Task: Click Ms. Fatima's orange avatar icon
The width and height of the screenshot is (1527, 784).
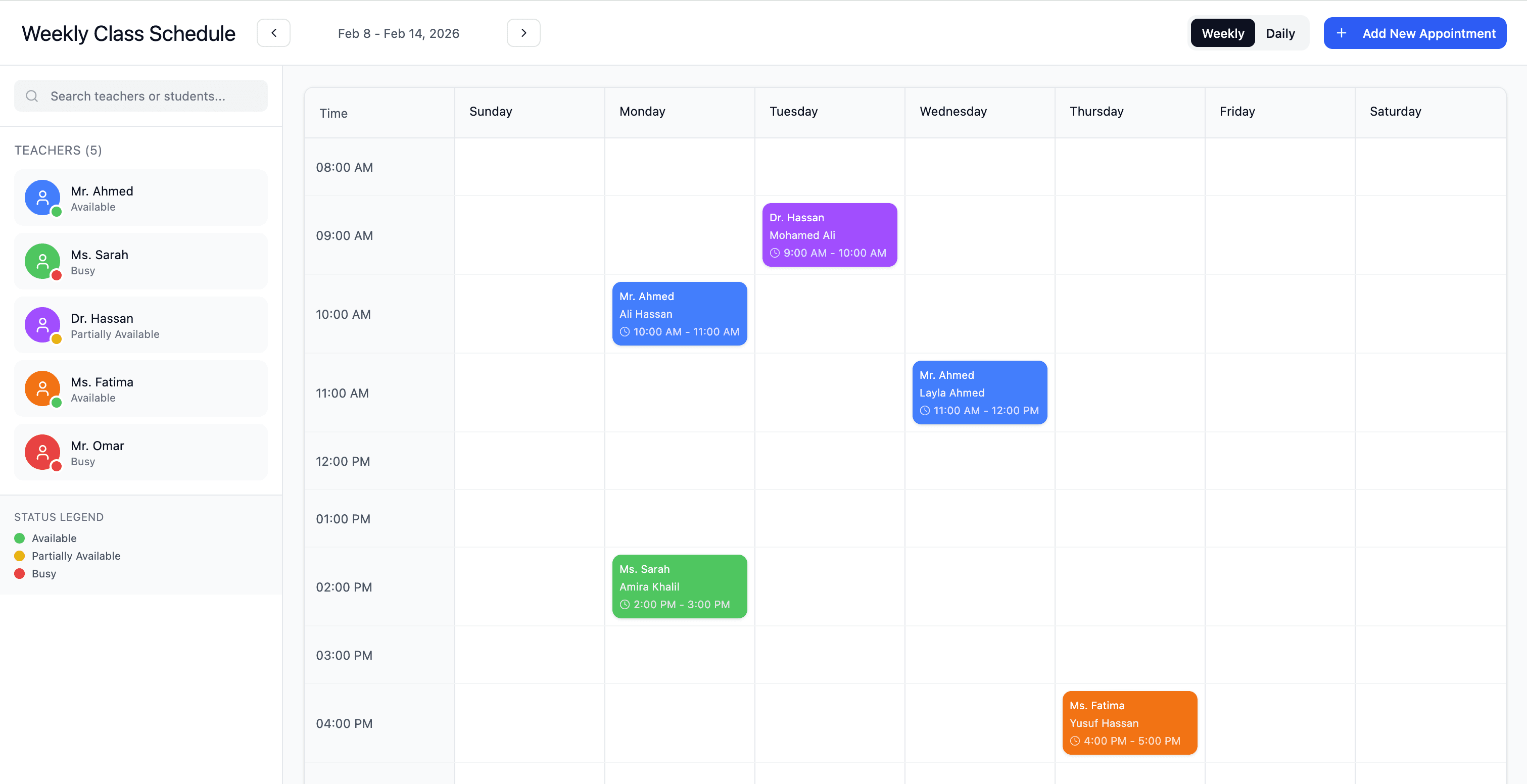Action: (x=42, y=389)
